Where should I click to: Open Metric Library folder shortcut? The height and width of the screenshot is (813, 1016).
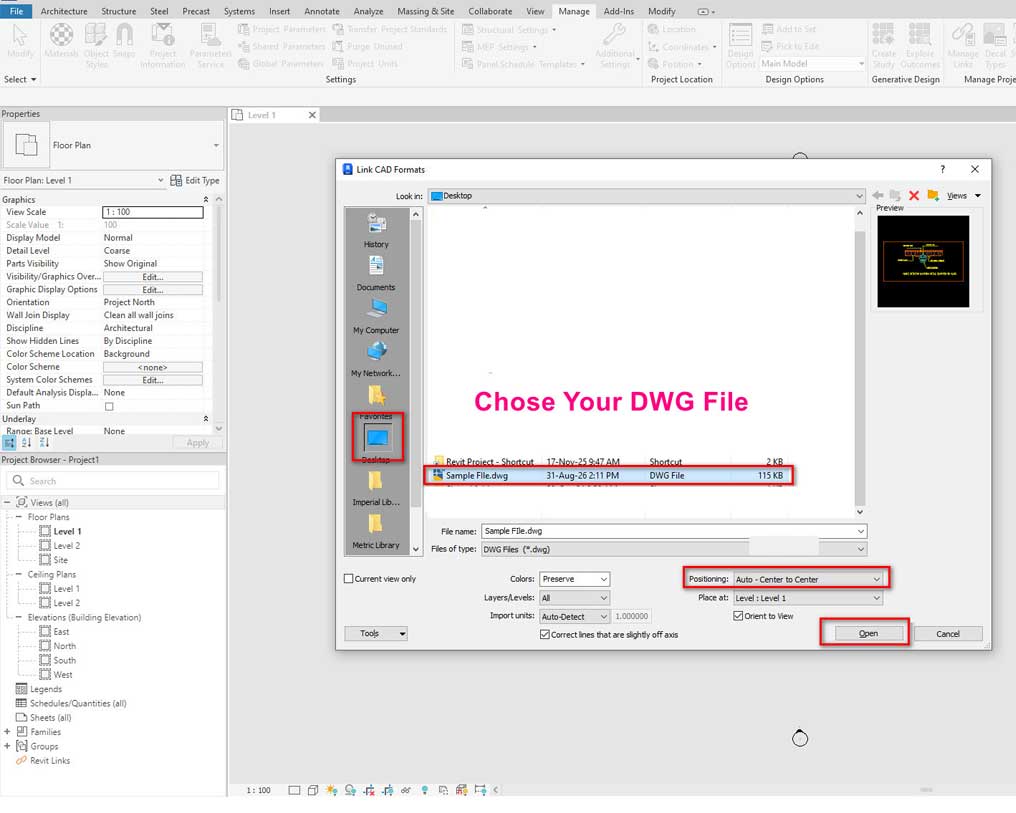[x=376, y=531]
